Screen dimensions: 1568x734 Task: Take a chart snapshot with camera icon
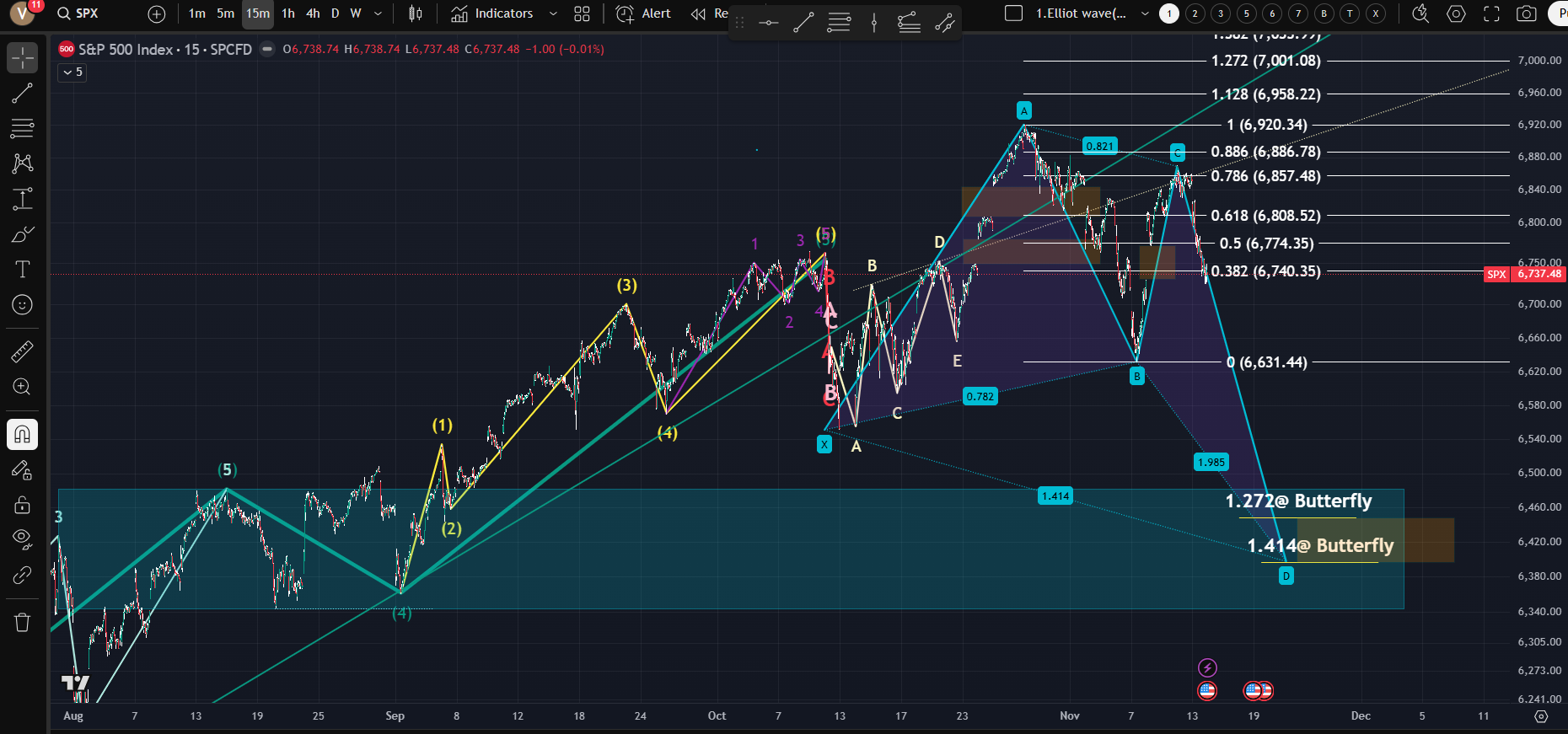point(1526,13)
